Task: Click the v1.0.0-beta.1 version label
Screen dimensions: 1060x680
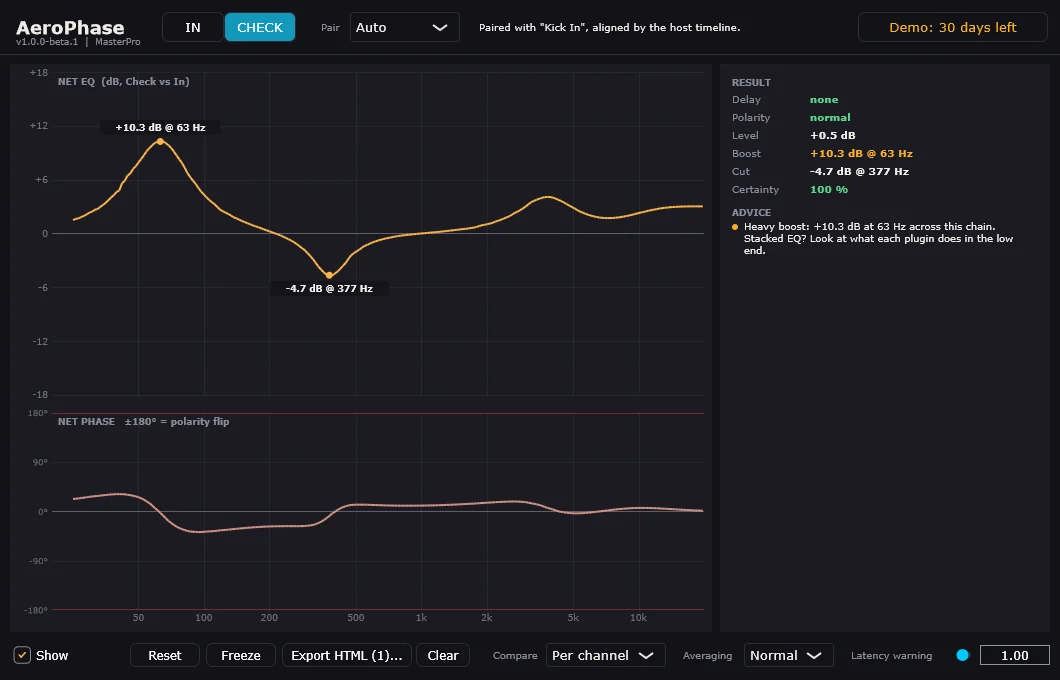Action: pyautogui.click(x=47, y=42)
